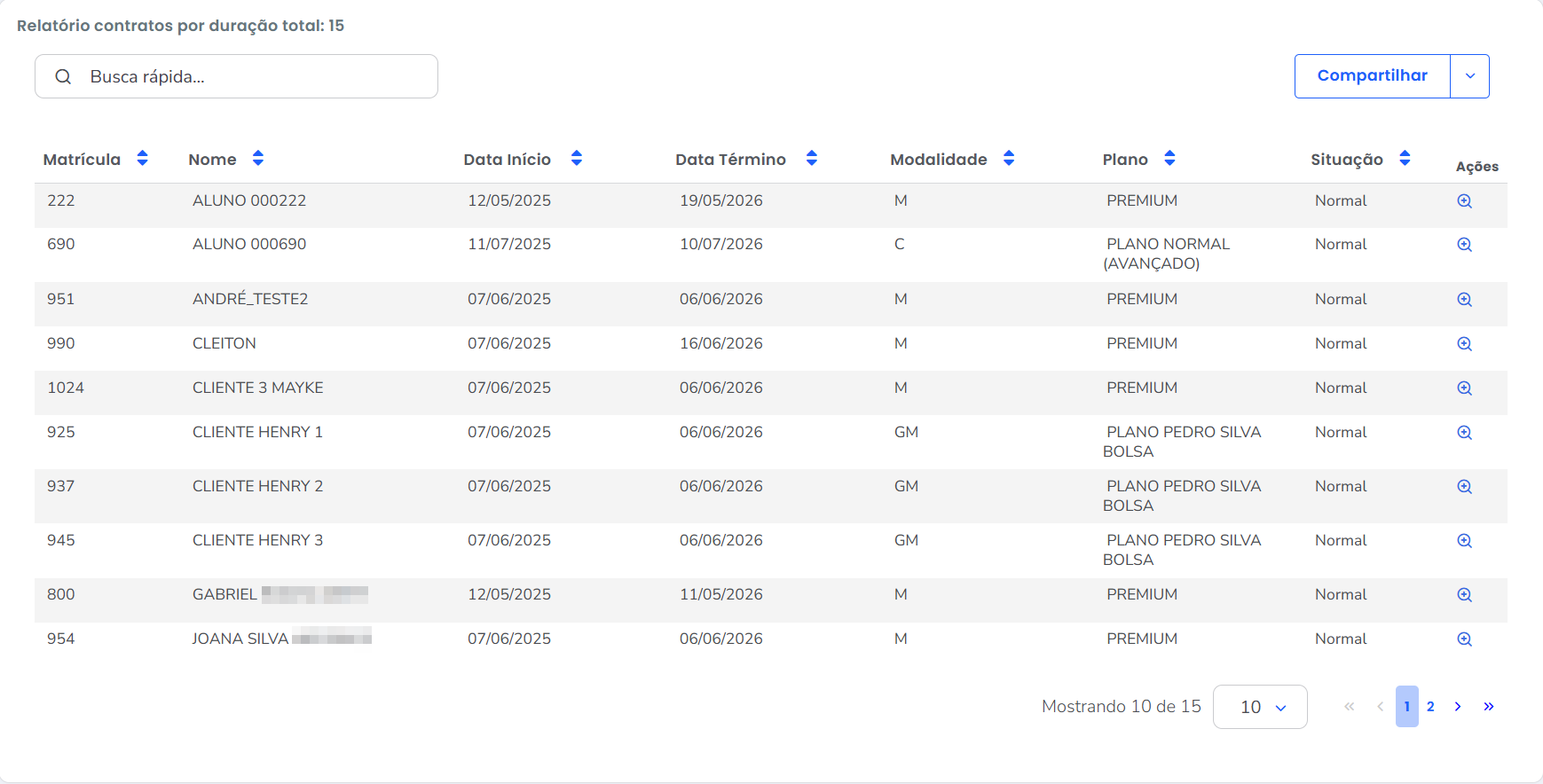Expand the Compartilhar dropdown arrow
Screen dimensions: 1543x784
tap(1469, 76)
